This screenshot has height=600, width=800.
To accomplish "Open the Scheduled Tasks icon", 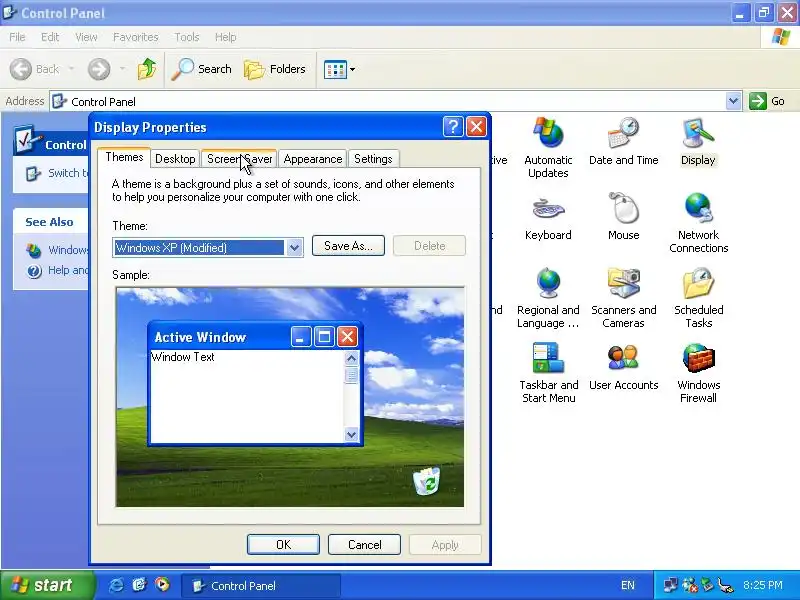I will tap(698, 298).
